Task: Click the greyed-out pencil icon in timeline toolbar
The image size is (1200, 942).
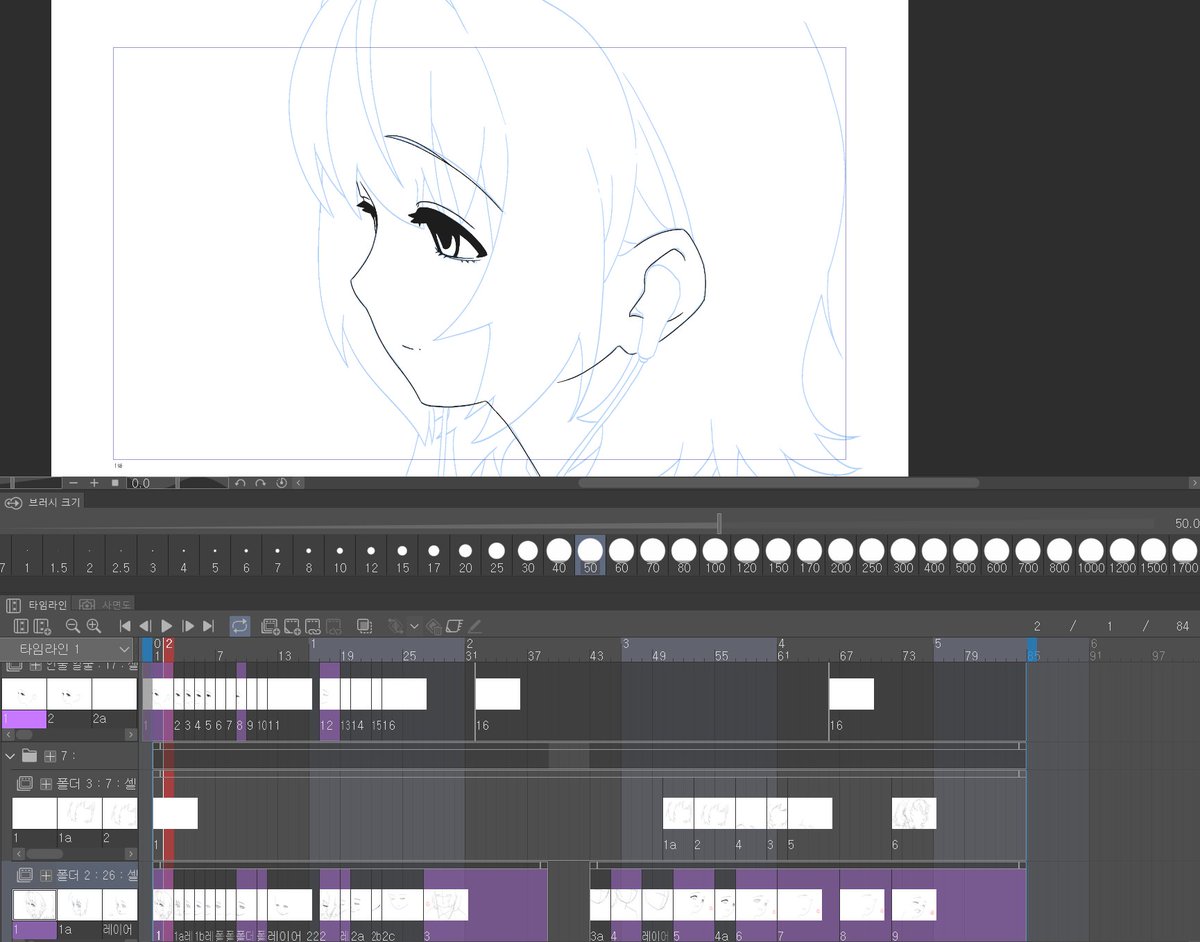Action: pos(475,626)
